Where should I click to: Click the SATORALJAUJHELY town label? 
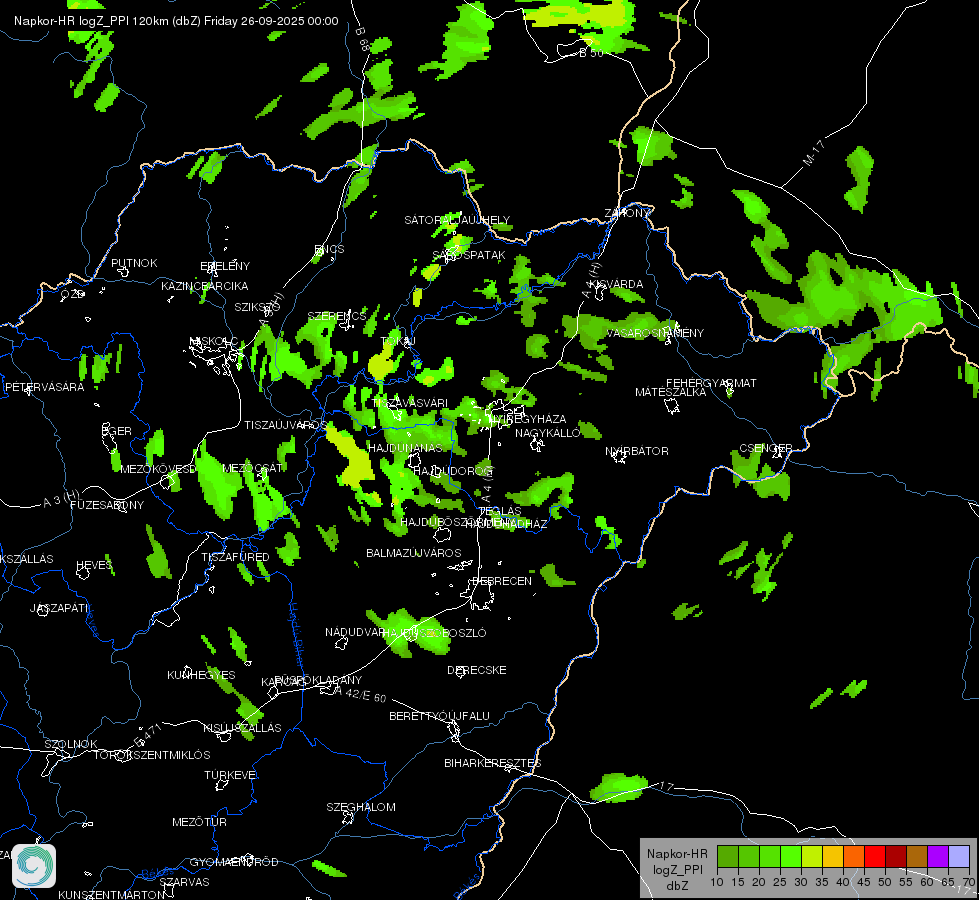click(x=457, y=220)
